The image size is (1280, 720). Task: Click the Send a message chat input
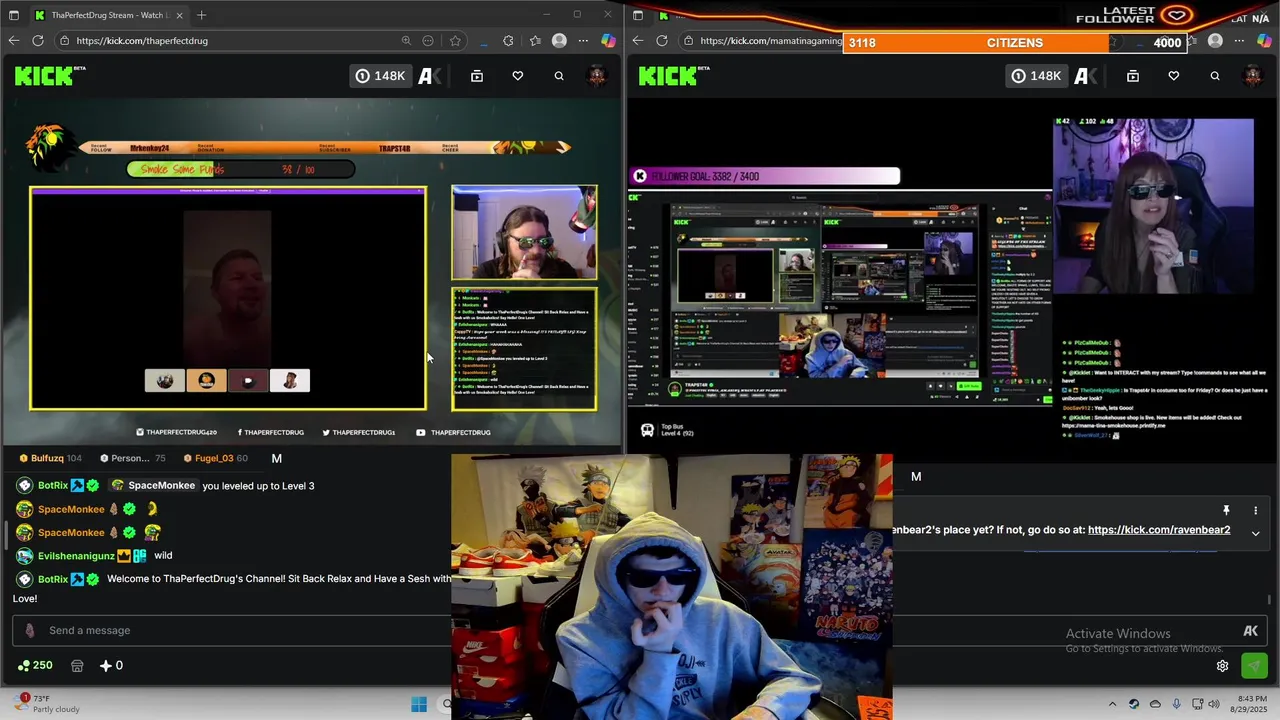230,630
